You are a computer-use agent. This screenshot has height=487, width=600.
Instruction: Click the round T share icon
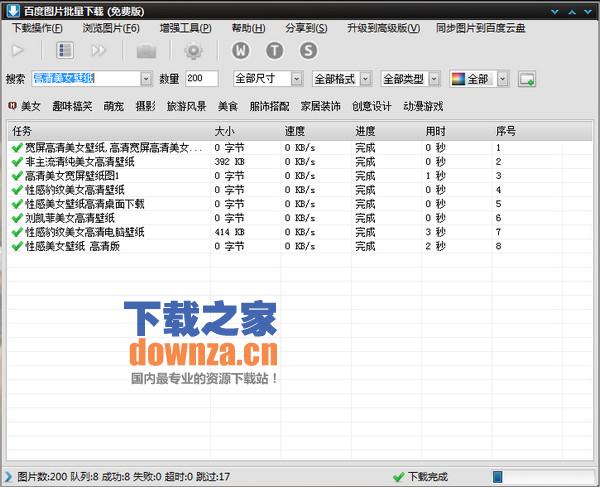(x=275, y=50)
